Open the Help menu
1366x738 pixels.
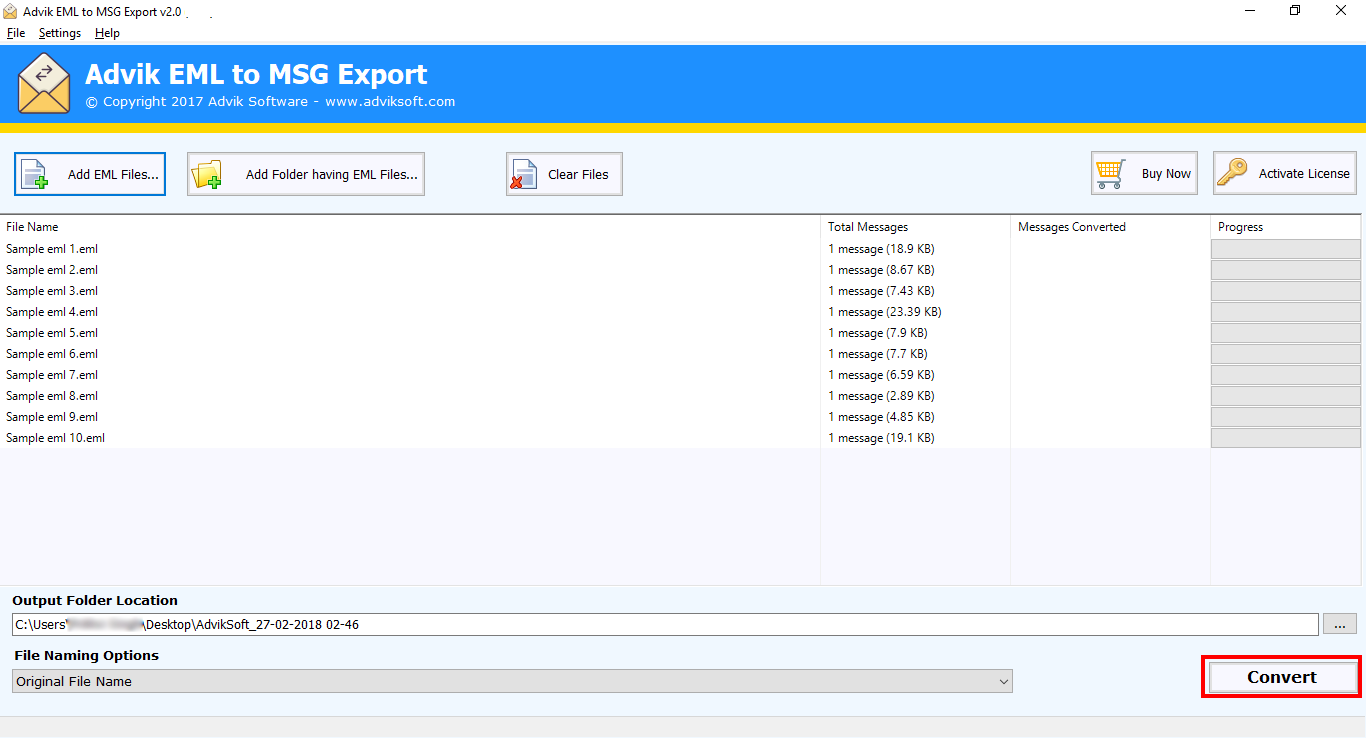click(107, 33)
